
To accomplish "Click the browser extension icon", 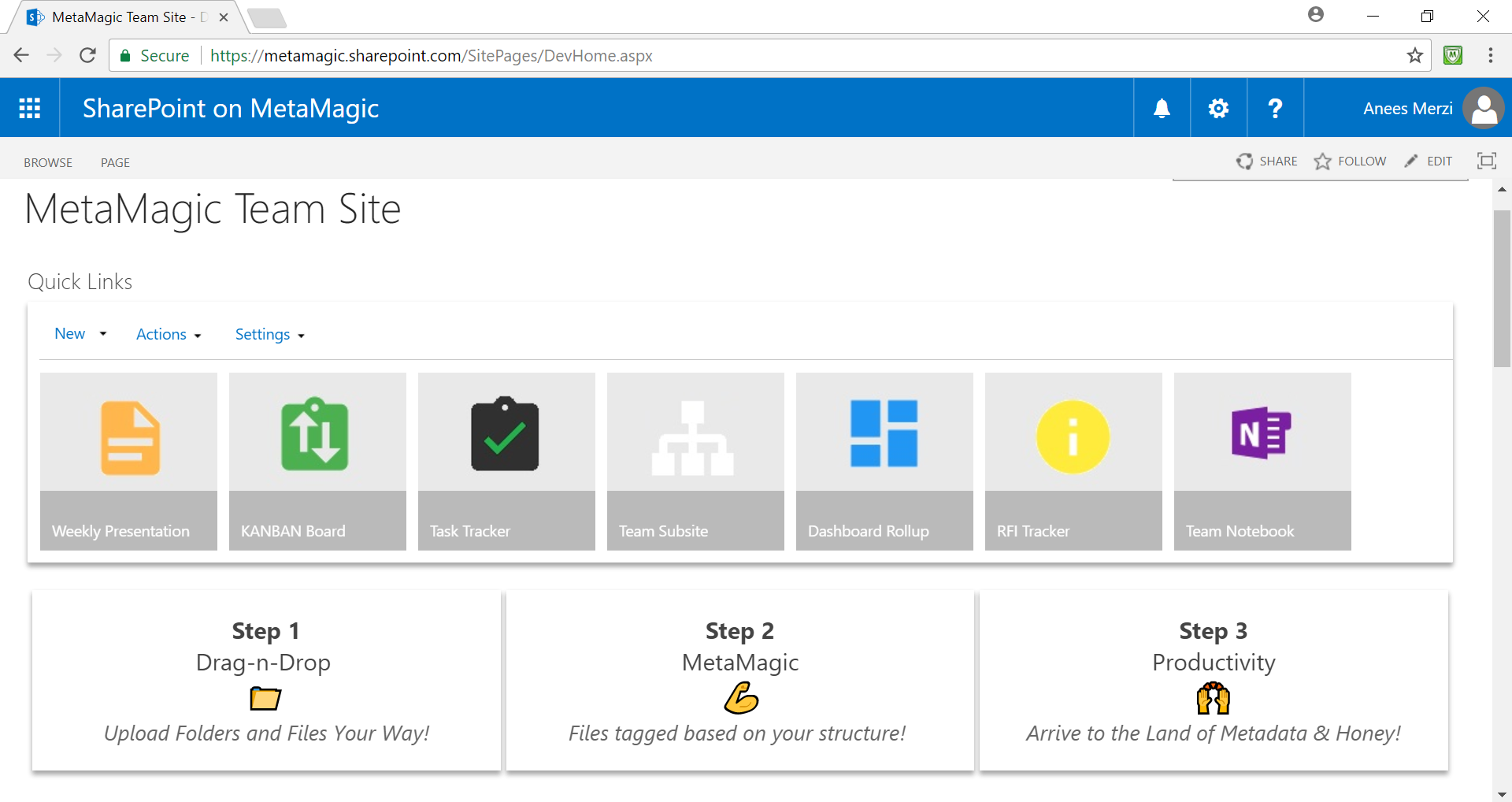I will point(1453,55).
